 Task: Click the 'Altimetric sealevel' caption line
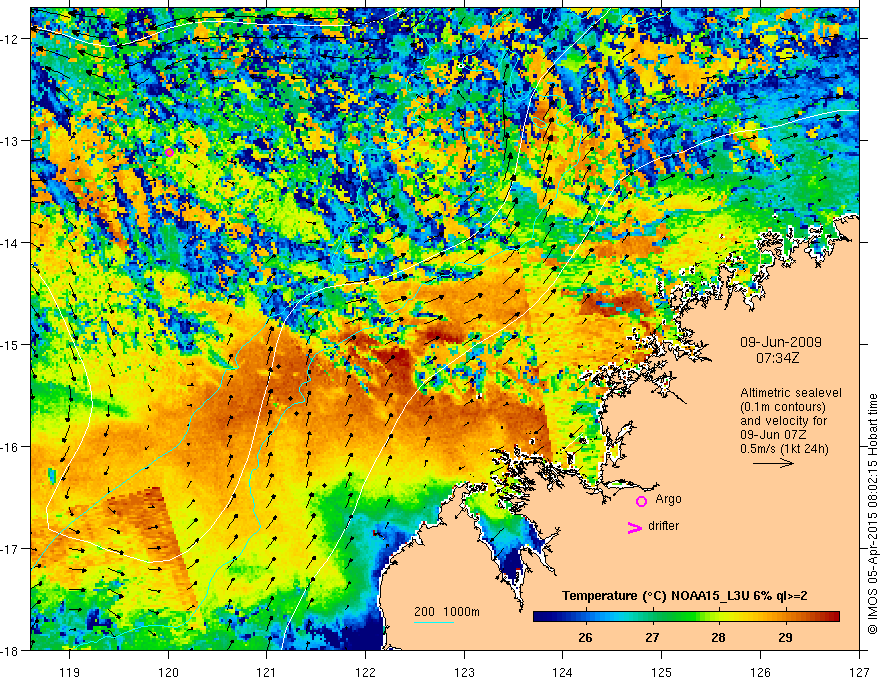(791, 393)
